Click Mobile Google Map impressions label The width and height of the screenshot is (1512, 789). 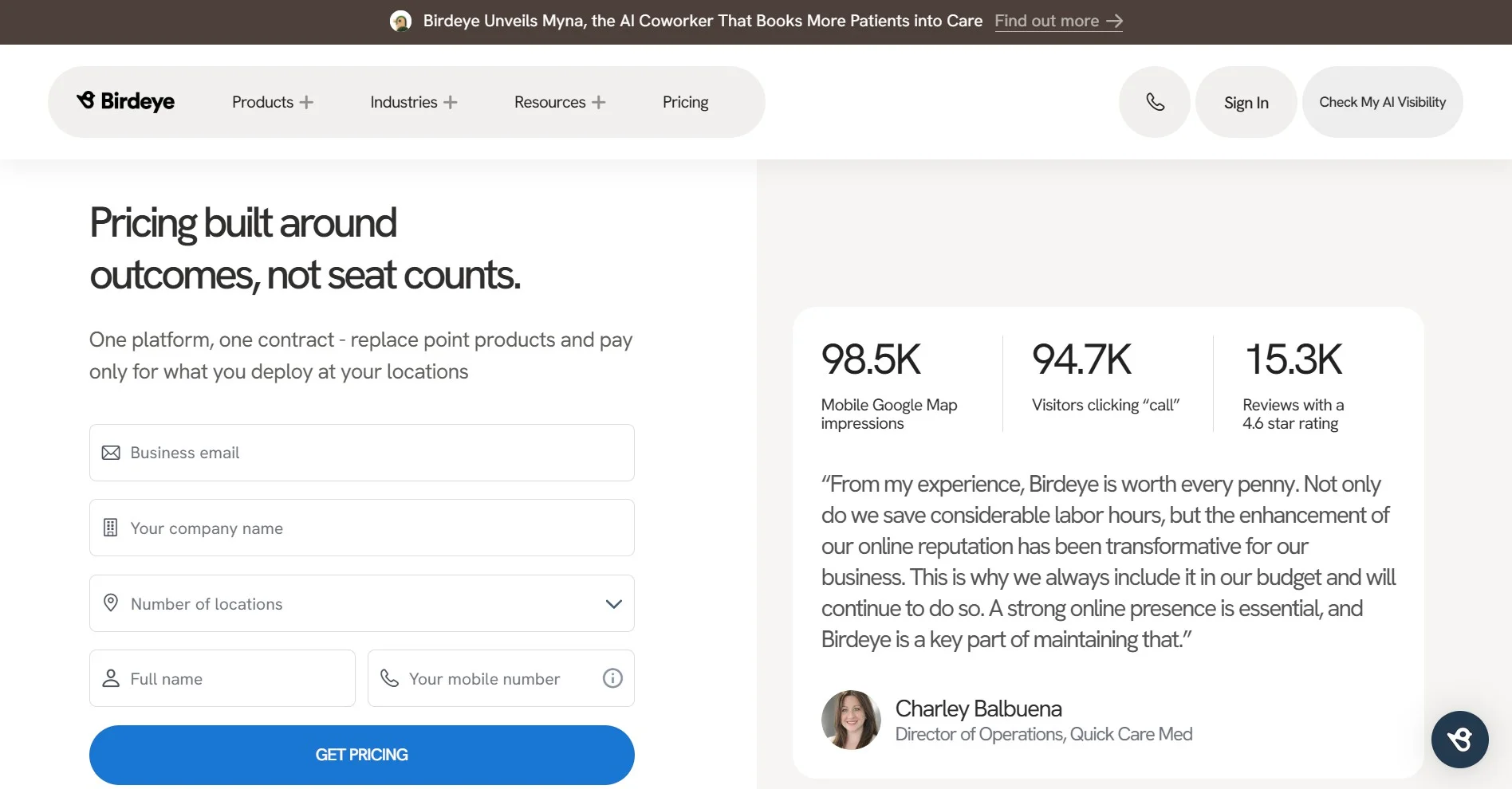click(x=889, y=414)
